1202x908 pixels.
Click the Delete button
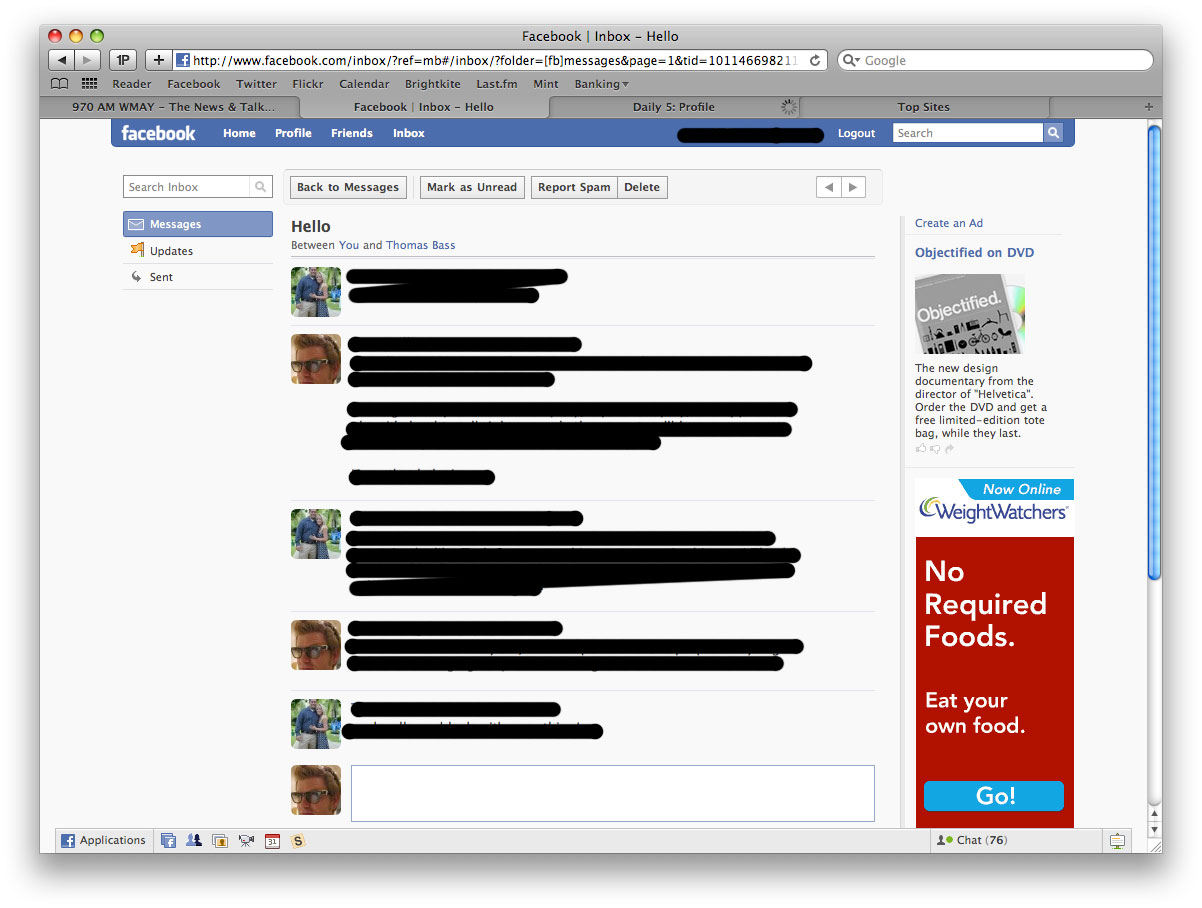click(x=642, y=187)
